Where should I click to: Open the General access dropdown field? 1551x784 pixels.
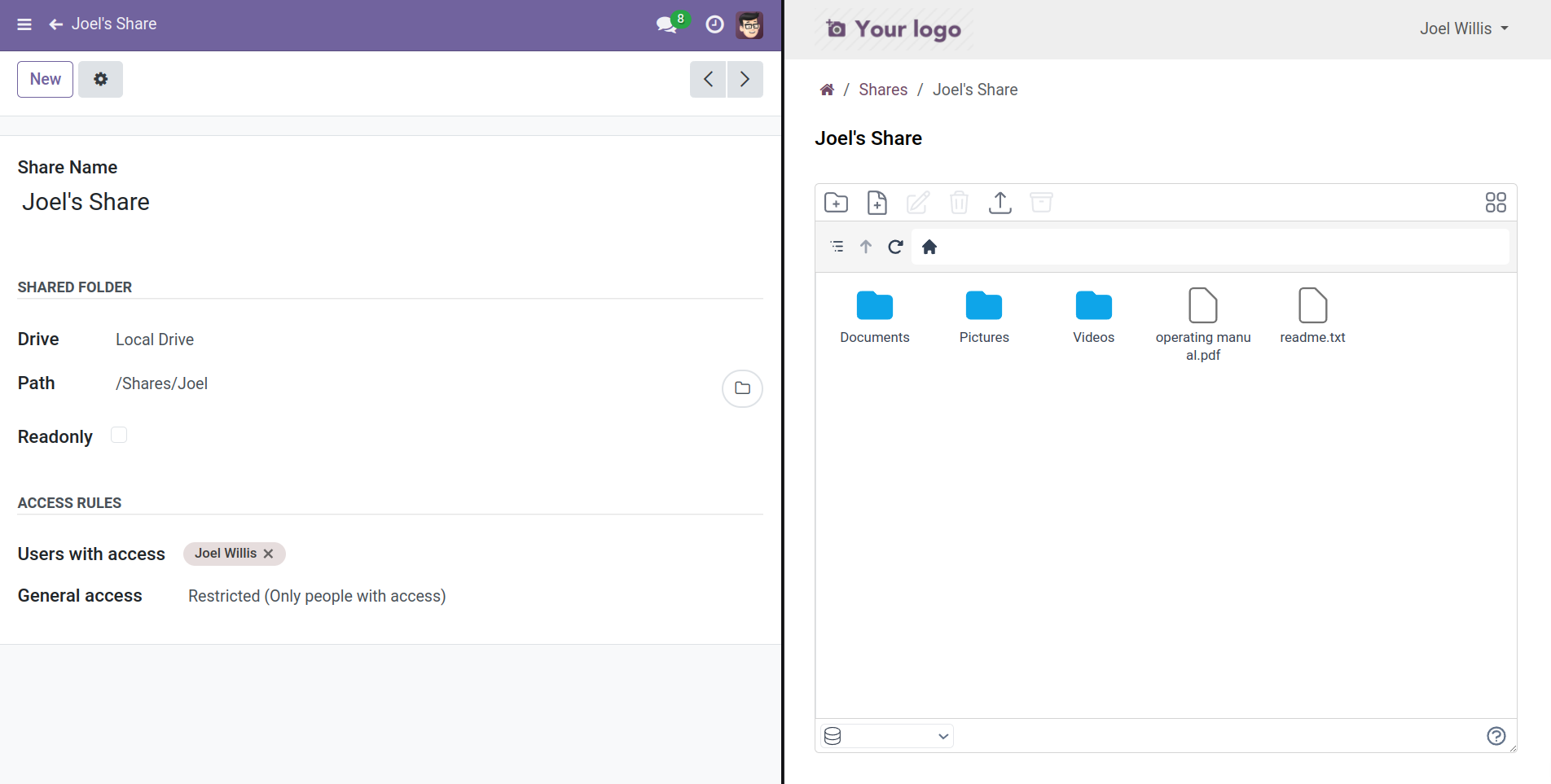point(317,596)
